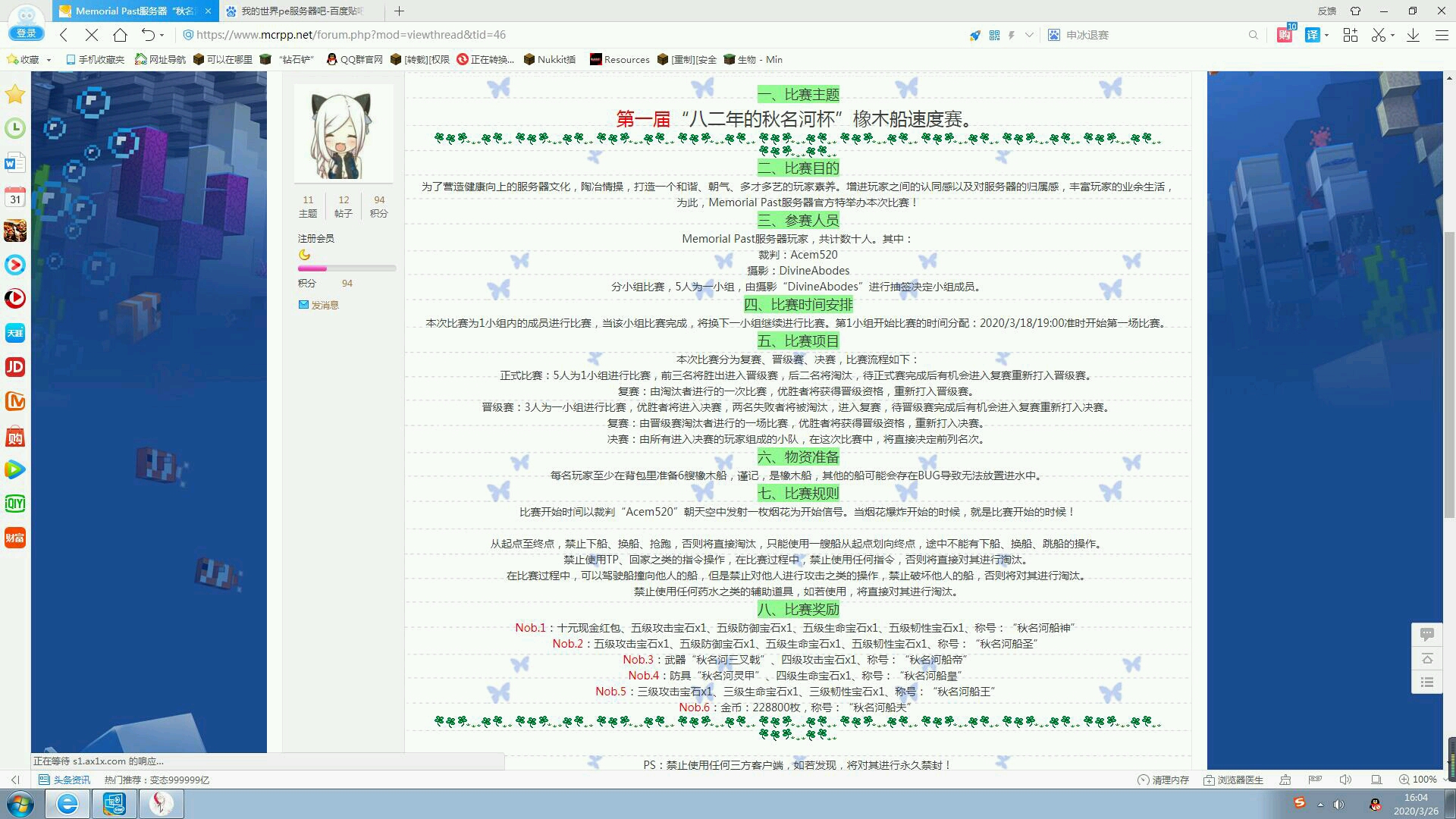
Task: Click the skin shirt icon in title bar
Action: (1355, 11)
